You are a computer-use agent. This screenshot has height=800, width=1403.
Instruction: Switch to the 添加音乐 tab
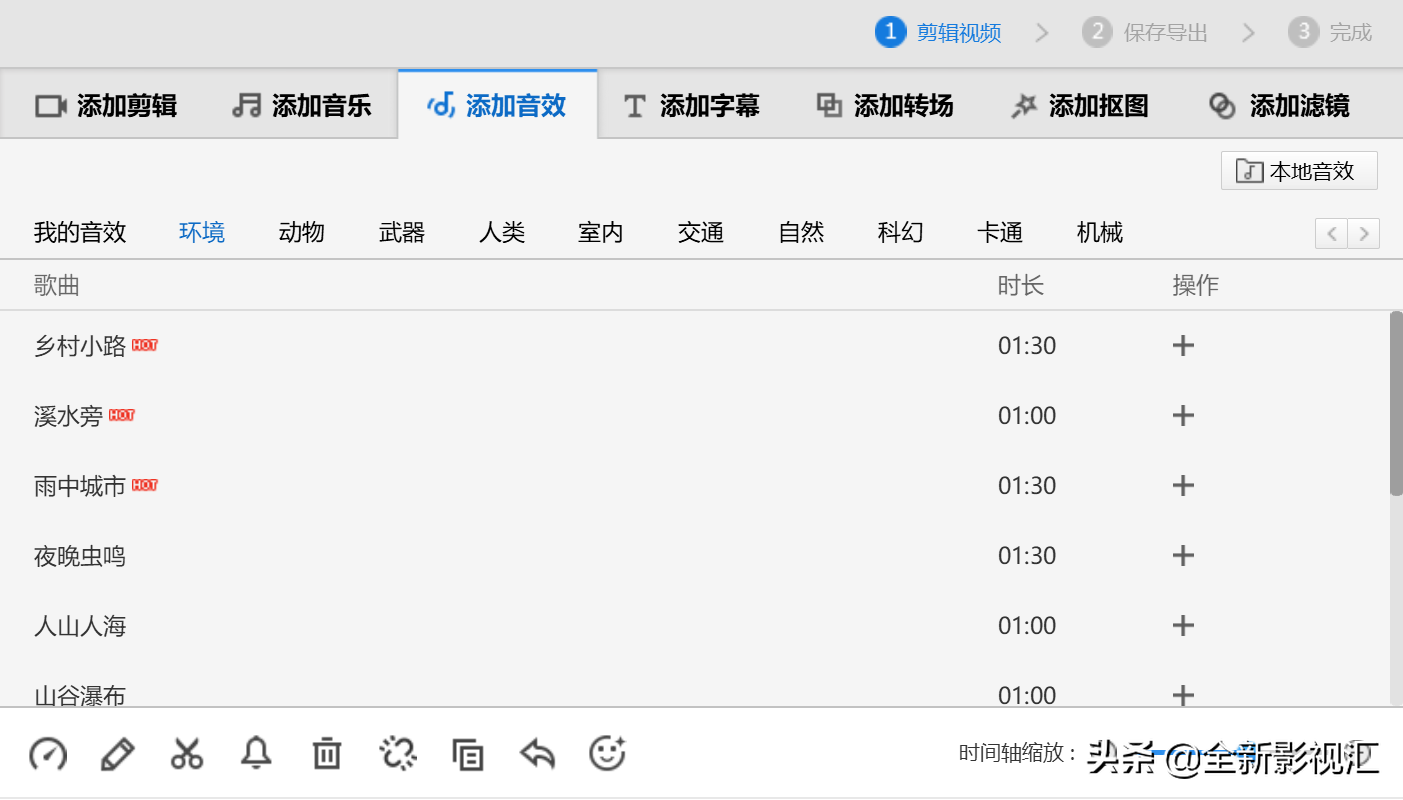point(302,105)
